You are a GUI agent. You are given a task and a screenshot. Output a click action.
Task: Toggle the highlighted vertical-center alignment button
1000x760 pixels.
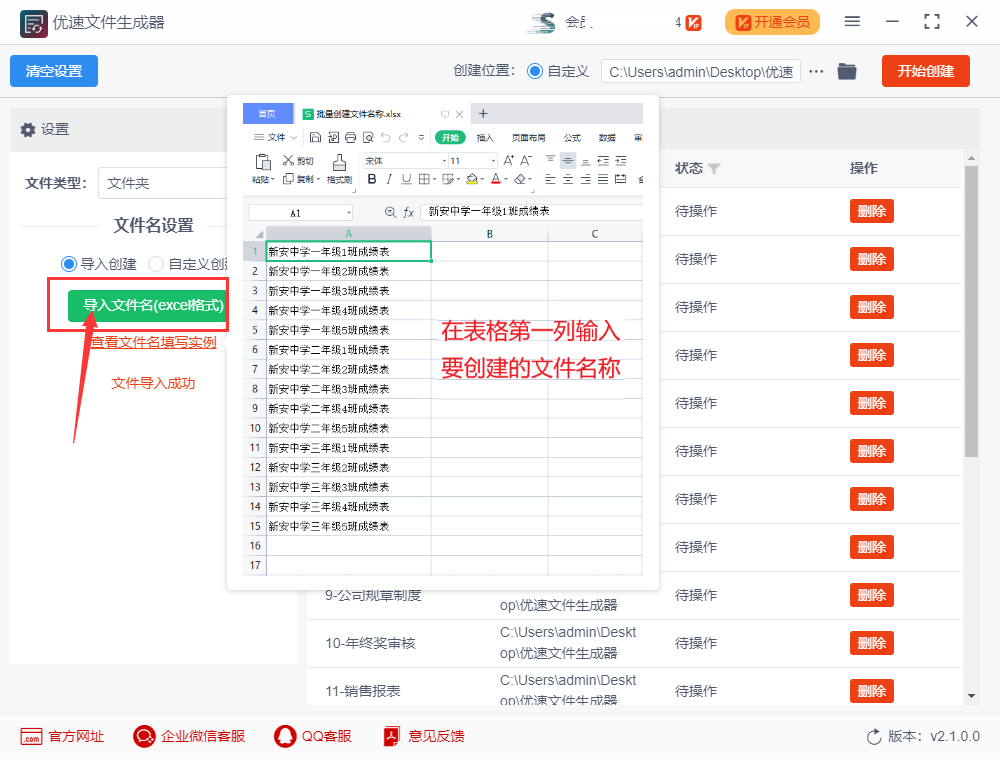tap(568, 160)
